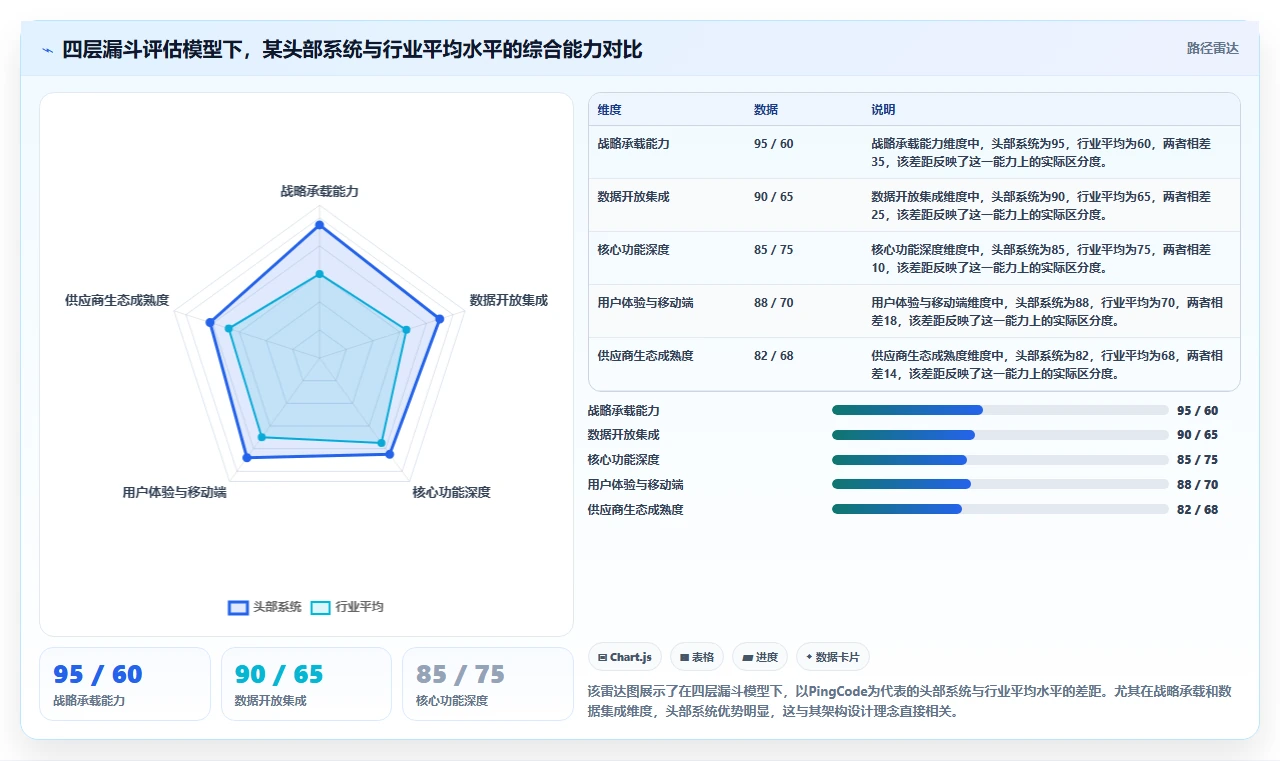Click the Chart.js chip
The image size is (1280, 761).
(x=625, y=657)
